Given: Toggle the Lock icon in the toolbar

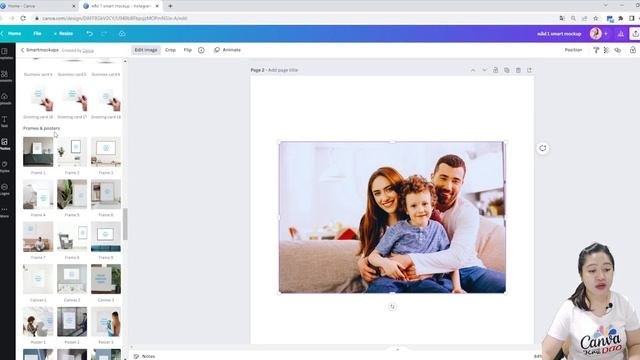Looking at the screenshot, I should pyautogui.click(x=633, y=50).
